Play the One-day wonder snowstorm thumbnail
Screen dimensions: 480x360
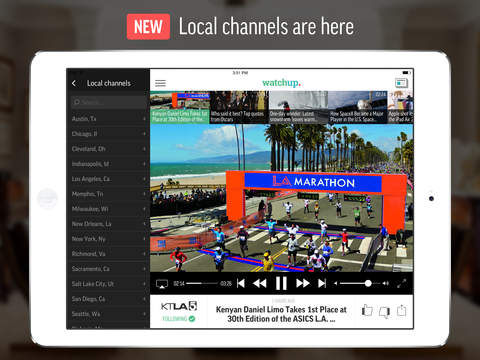click(x=298, y=107)
